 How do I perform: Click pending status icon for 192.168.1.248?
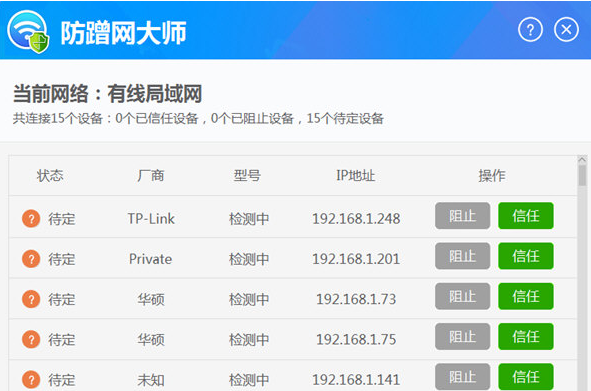click(31, 219)
